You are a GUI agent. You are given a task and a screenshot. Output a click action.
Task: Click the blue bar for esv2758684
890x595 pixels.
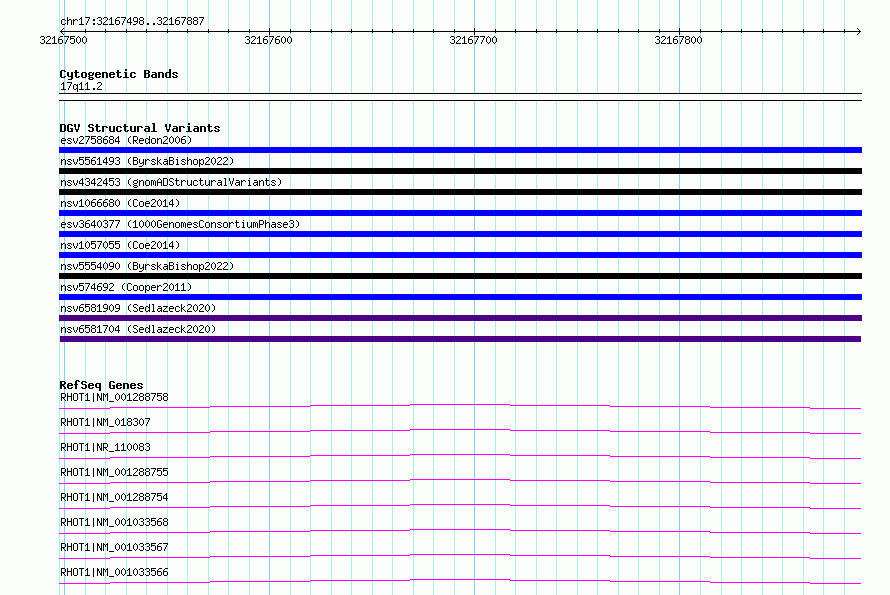pos(460,150)
